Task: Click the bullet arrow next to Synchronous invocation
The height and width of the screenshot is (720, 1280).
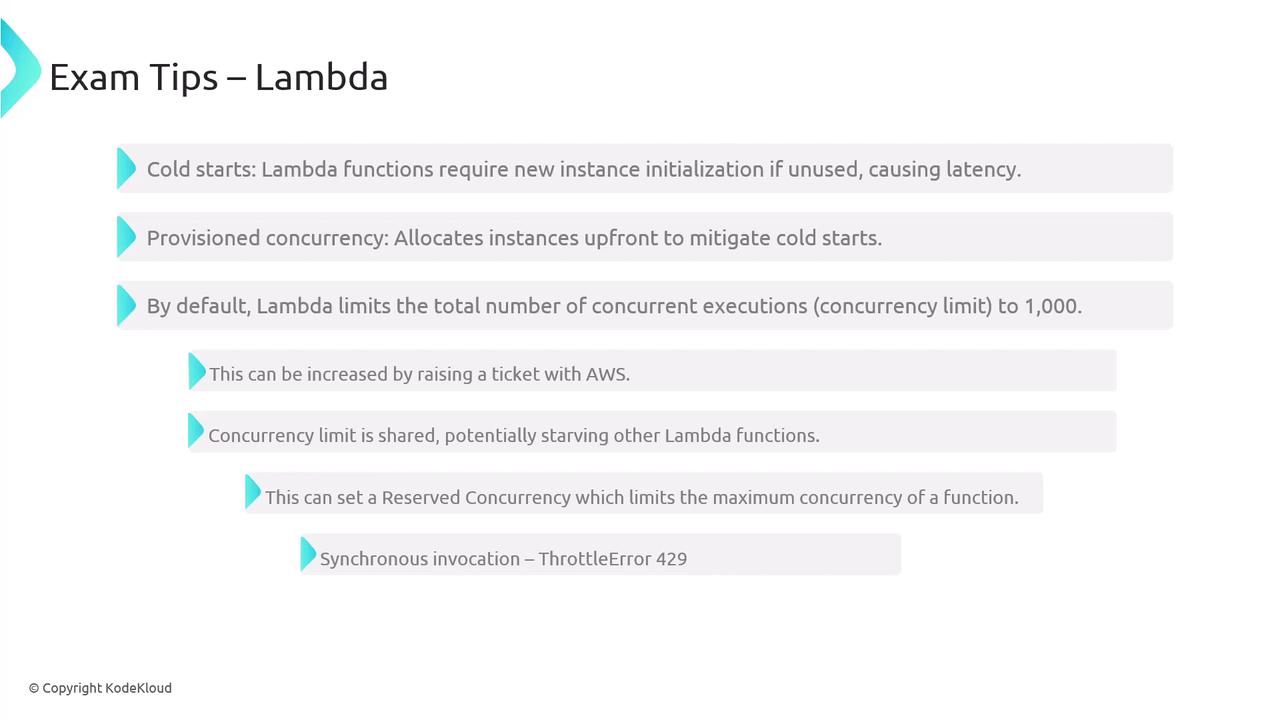Action: 309,554
